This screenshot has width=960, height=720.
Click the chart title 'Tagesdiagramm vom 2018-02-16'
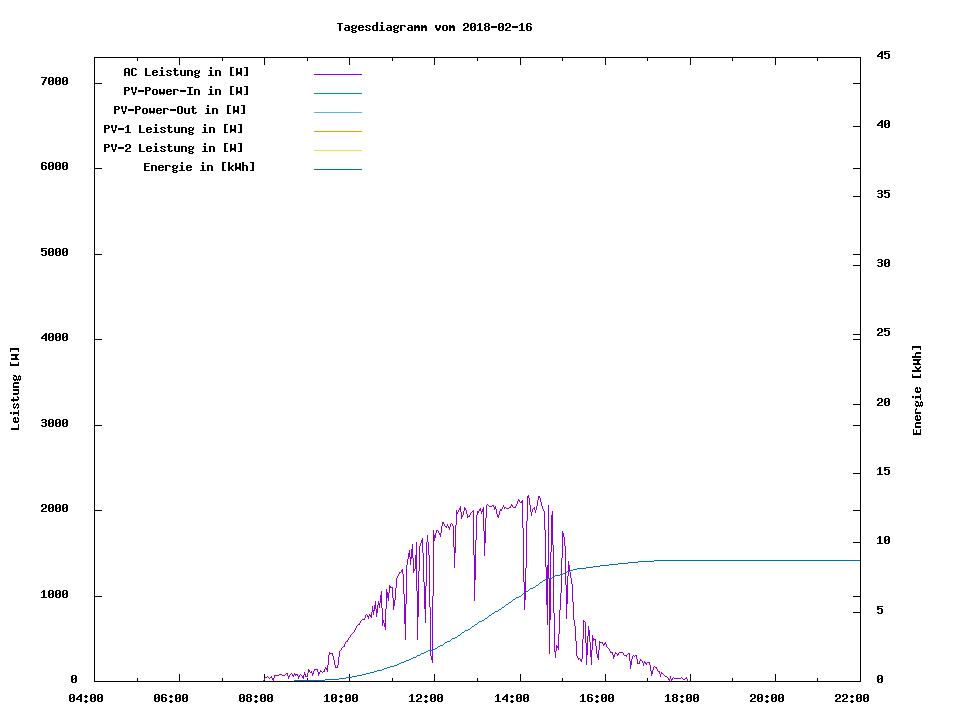click(435, 27)
